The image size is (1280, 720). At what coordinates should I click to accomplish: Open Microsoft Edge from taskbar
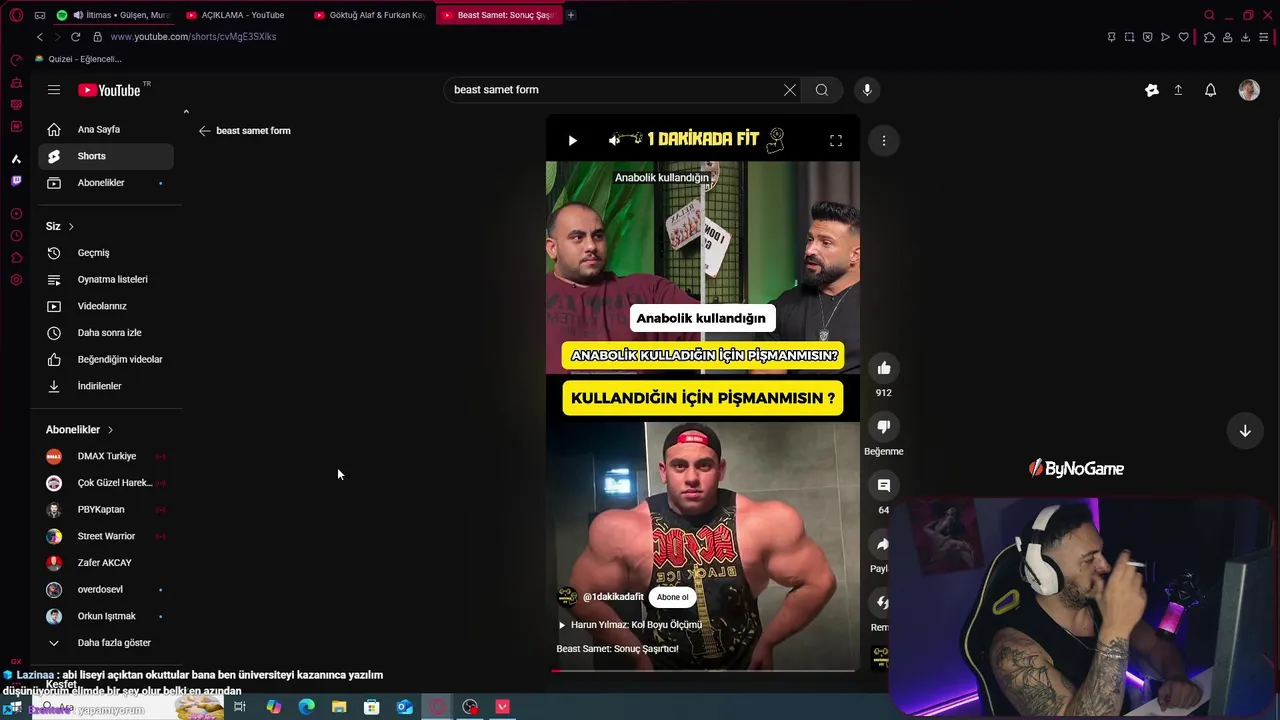click(x=306, y=707)
